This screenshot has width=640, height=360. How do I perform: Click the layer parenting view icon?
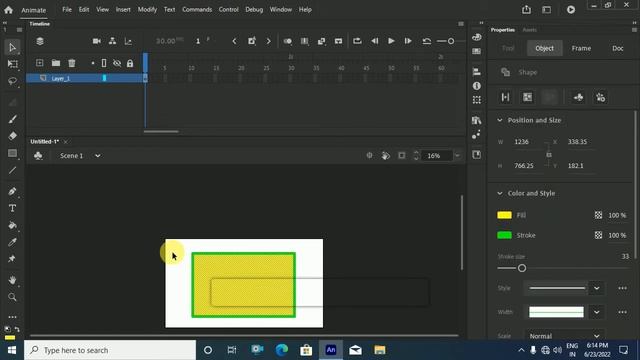coord(112,41)
